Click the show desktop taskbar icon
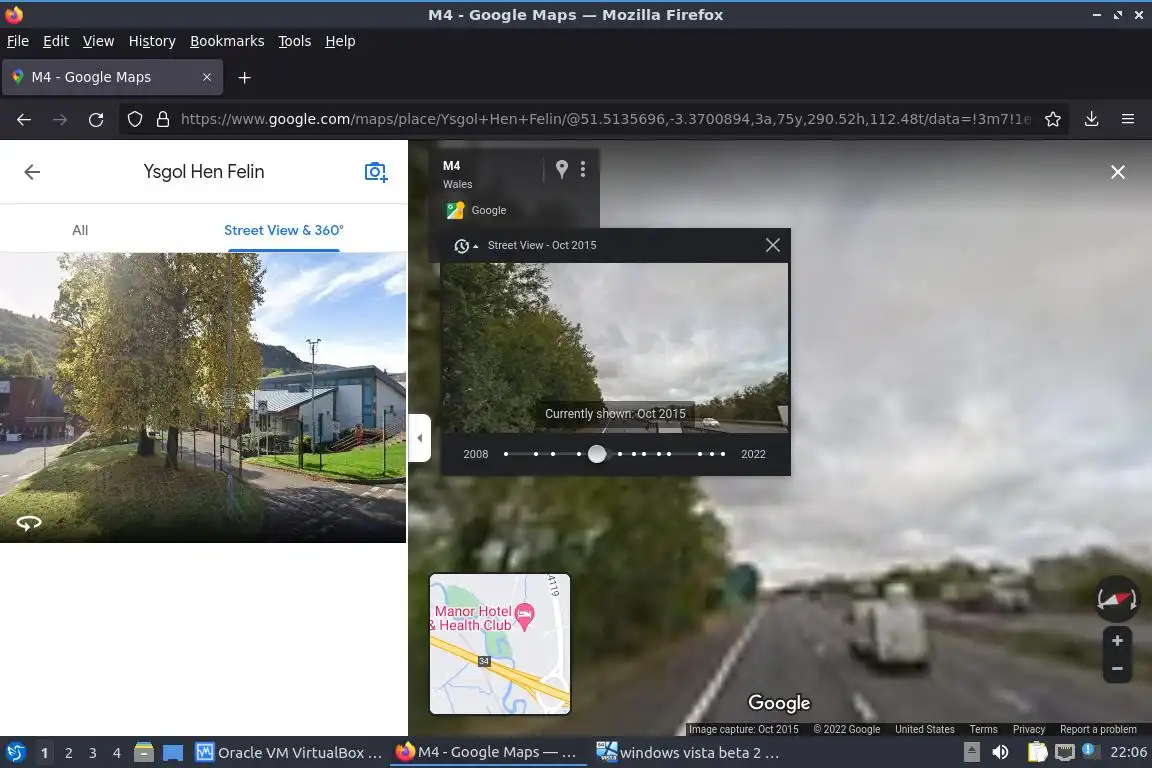 pos(173,753)
